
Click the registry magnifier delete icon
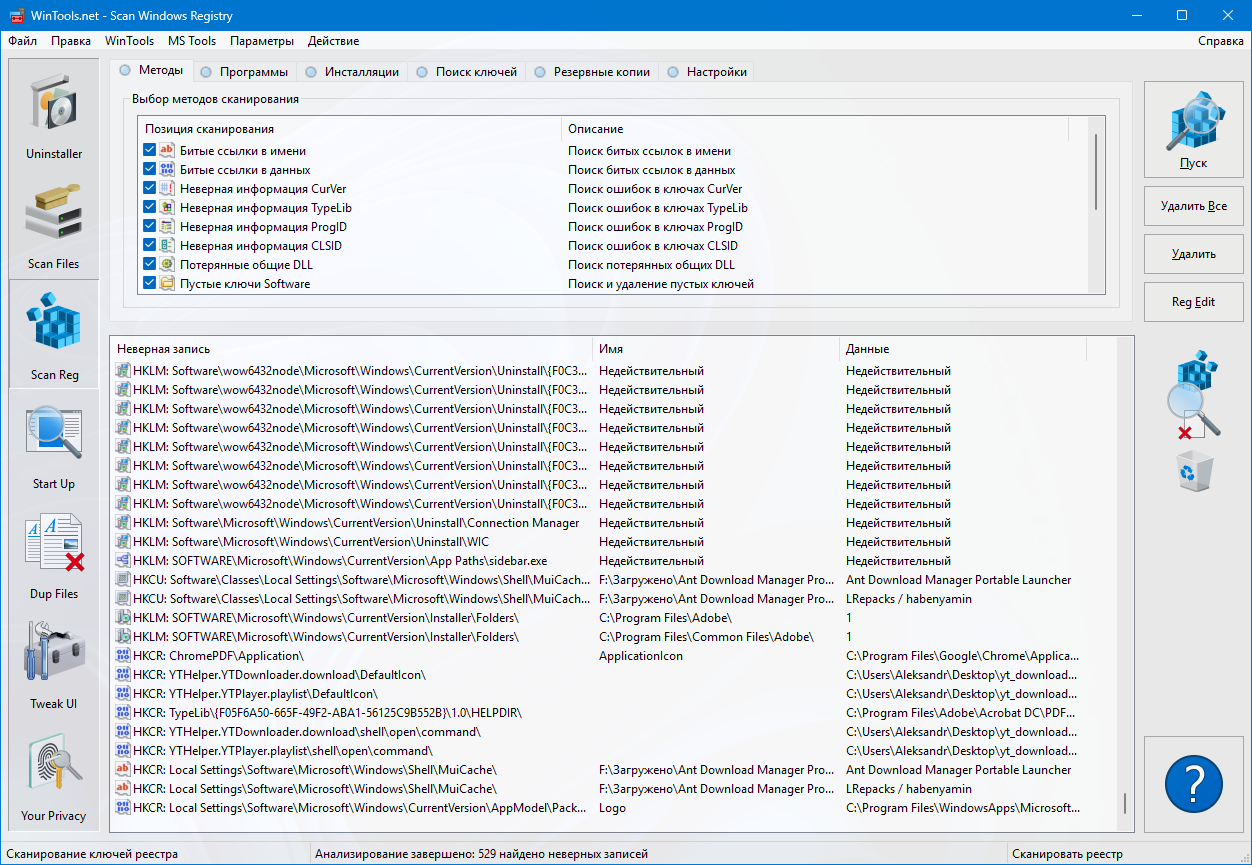[1194, 395]
